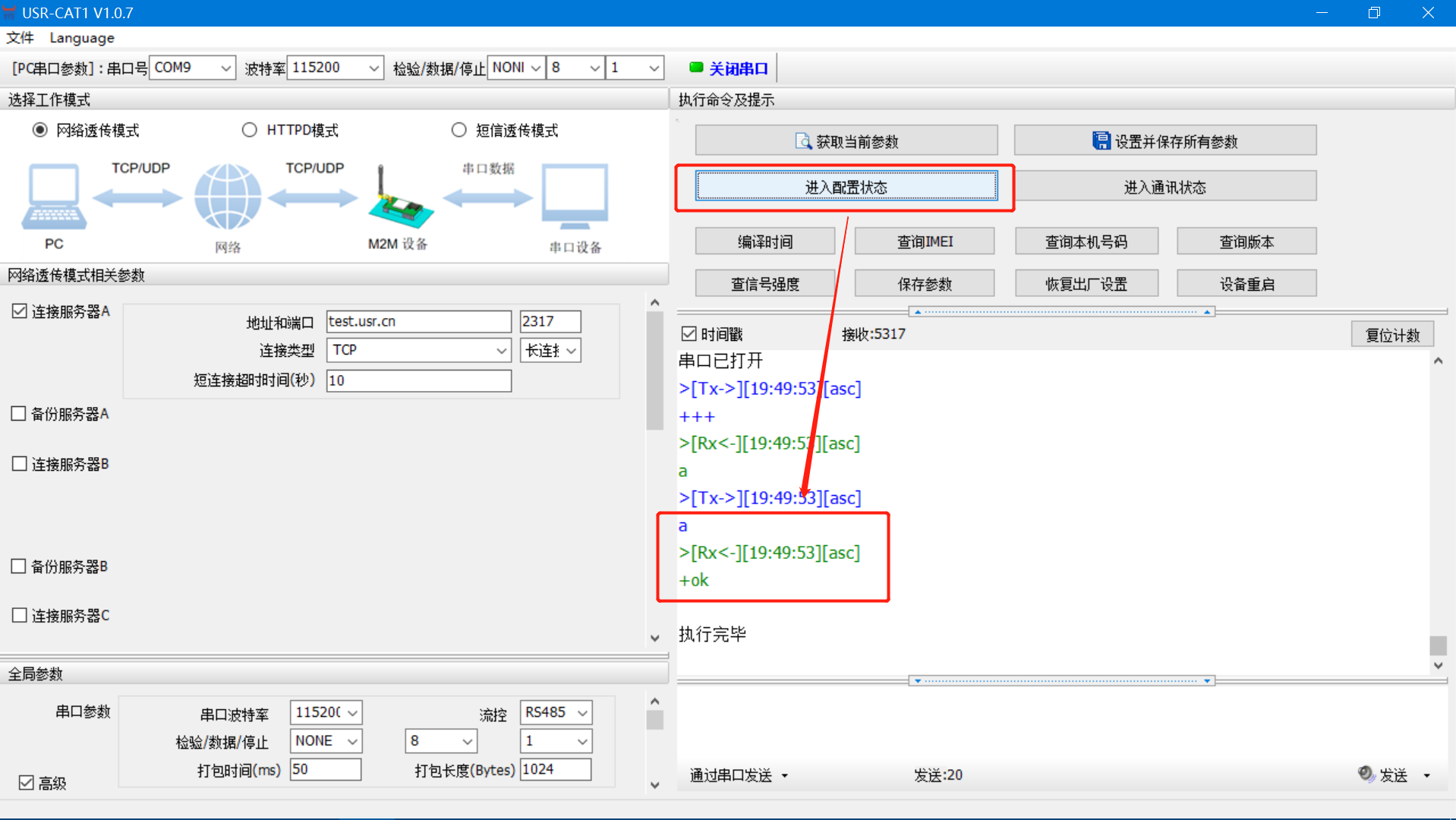1456x820 pixels.
Task: Click 编译时间 button
Action: (765, 241)
